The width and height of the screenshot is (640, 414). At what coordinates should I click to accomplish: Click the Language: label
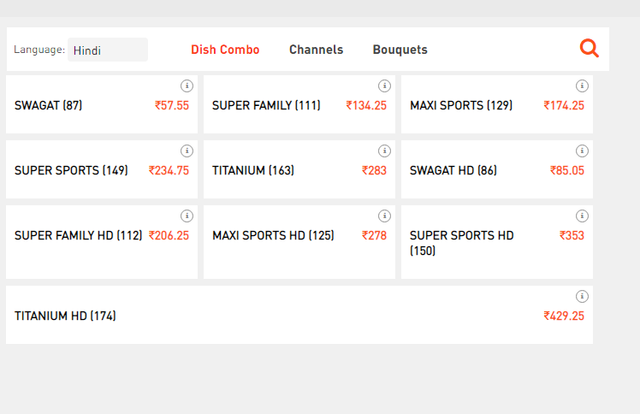(x=39, y=49)
